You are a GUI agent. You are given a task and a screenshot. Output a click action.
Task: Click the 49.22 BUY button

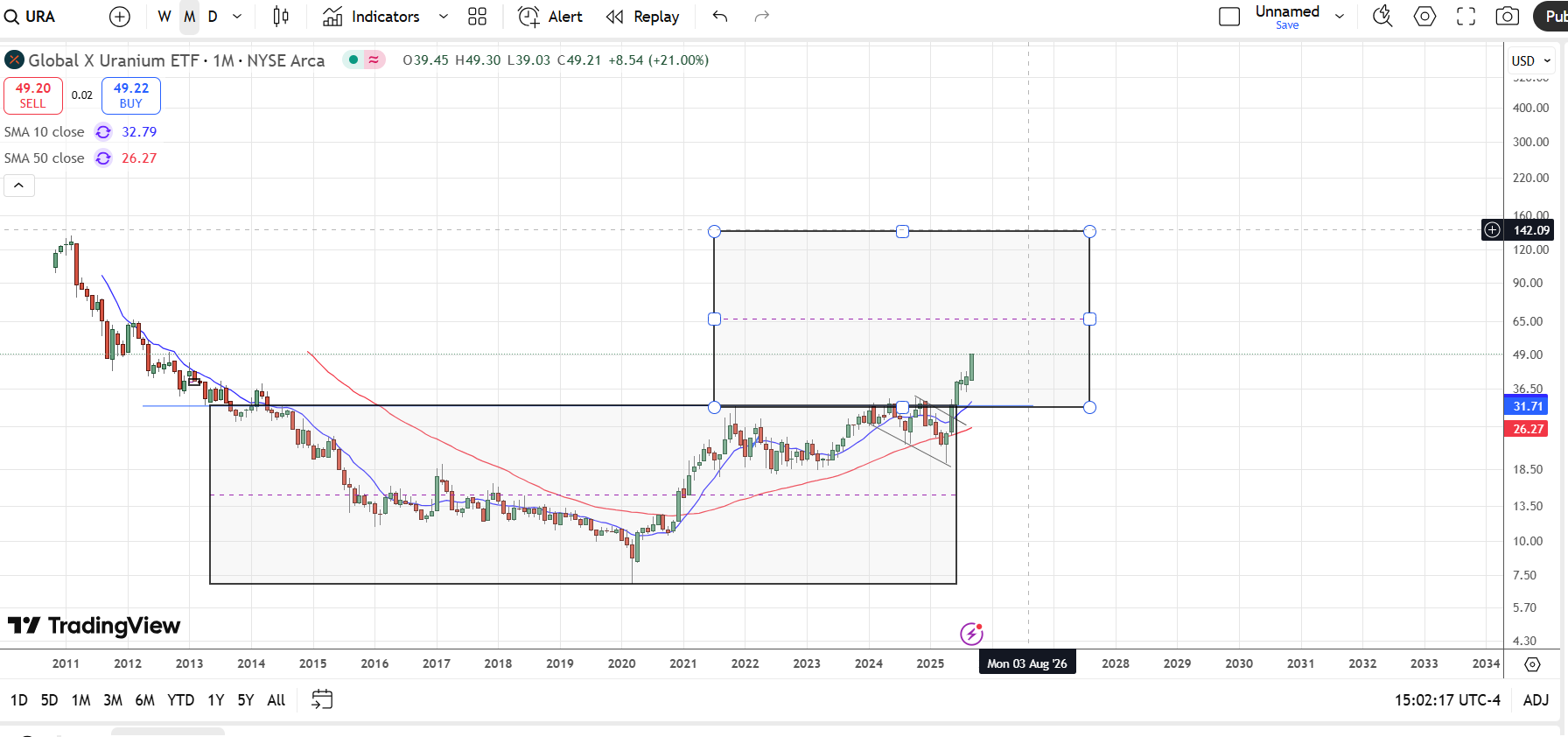pyautogui.click(x=131, y=95)
